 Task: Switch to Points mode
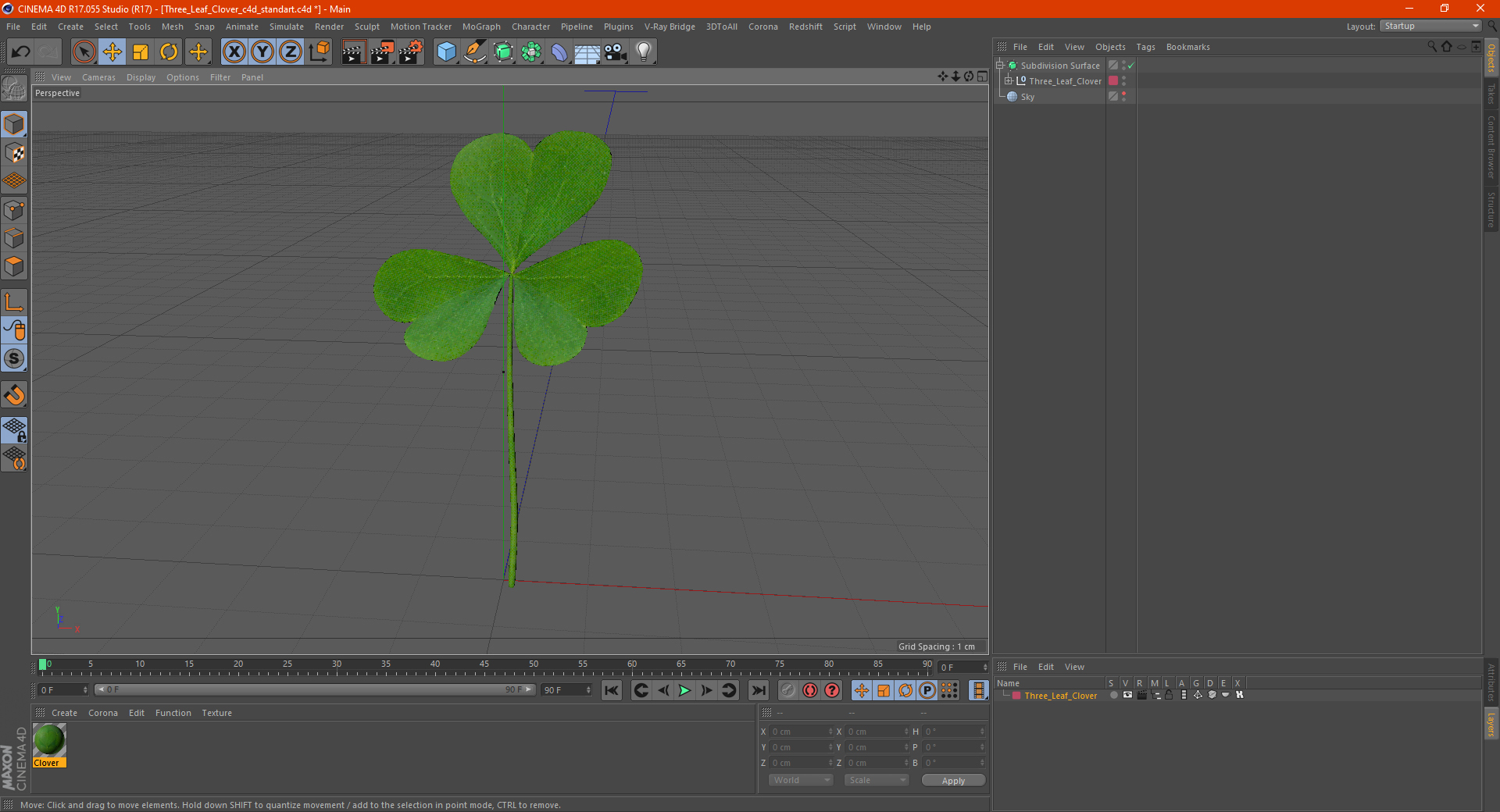click(14, 210)
